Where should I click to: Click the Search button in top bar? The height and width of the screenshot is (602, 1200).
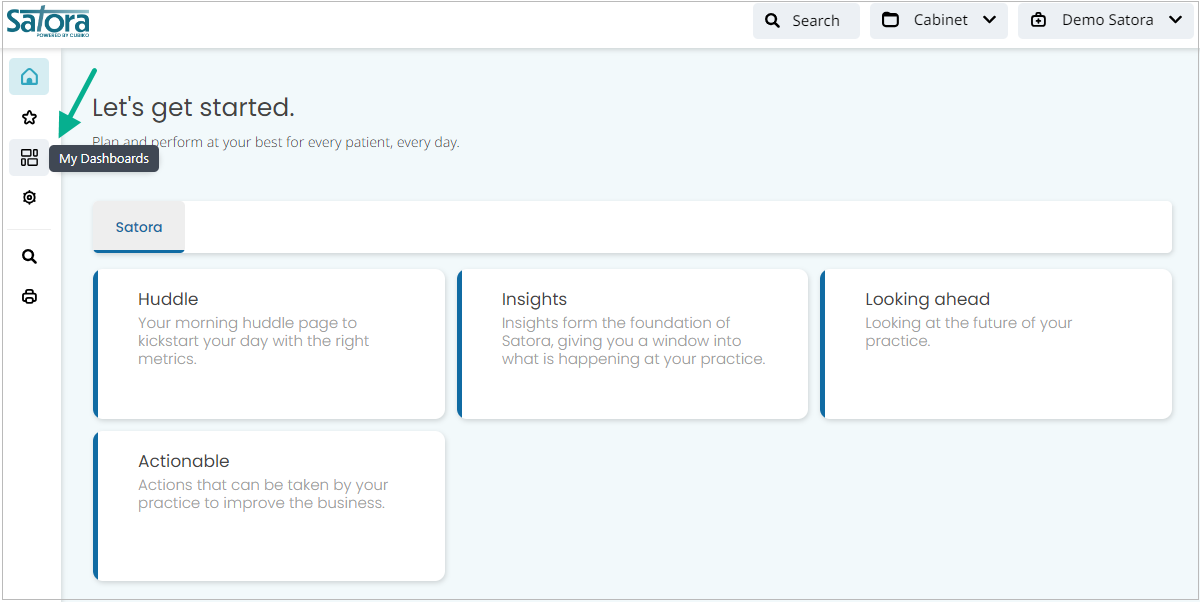(x=806, y=21)
